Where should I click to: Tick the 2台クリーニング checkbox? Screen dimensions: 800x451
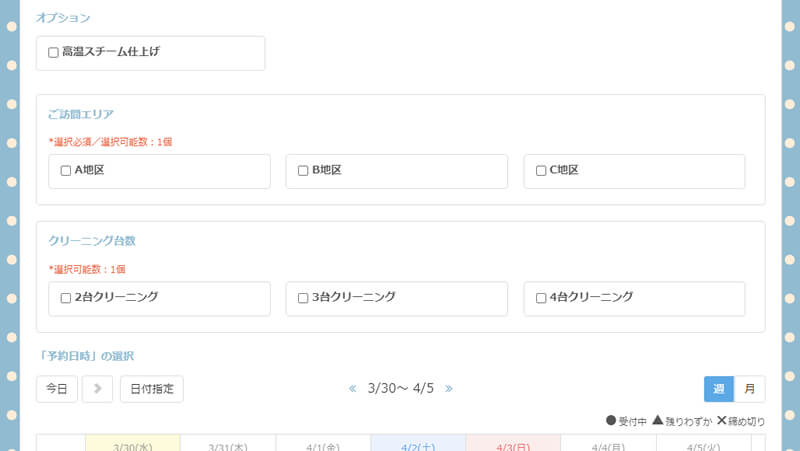point(66,298)
